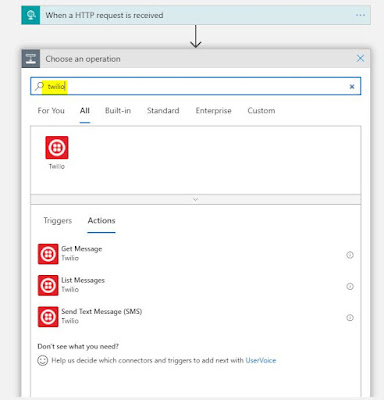Click in the twilio search box
This screenshot has width=384, height=400.
[196, 86]
